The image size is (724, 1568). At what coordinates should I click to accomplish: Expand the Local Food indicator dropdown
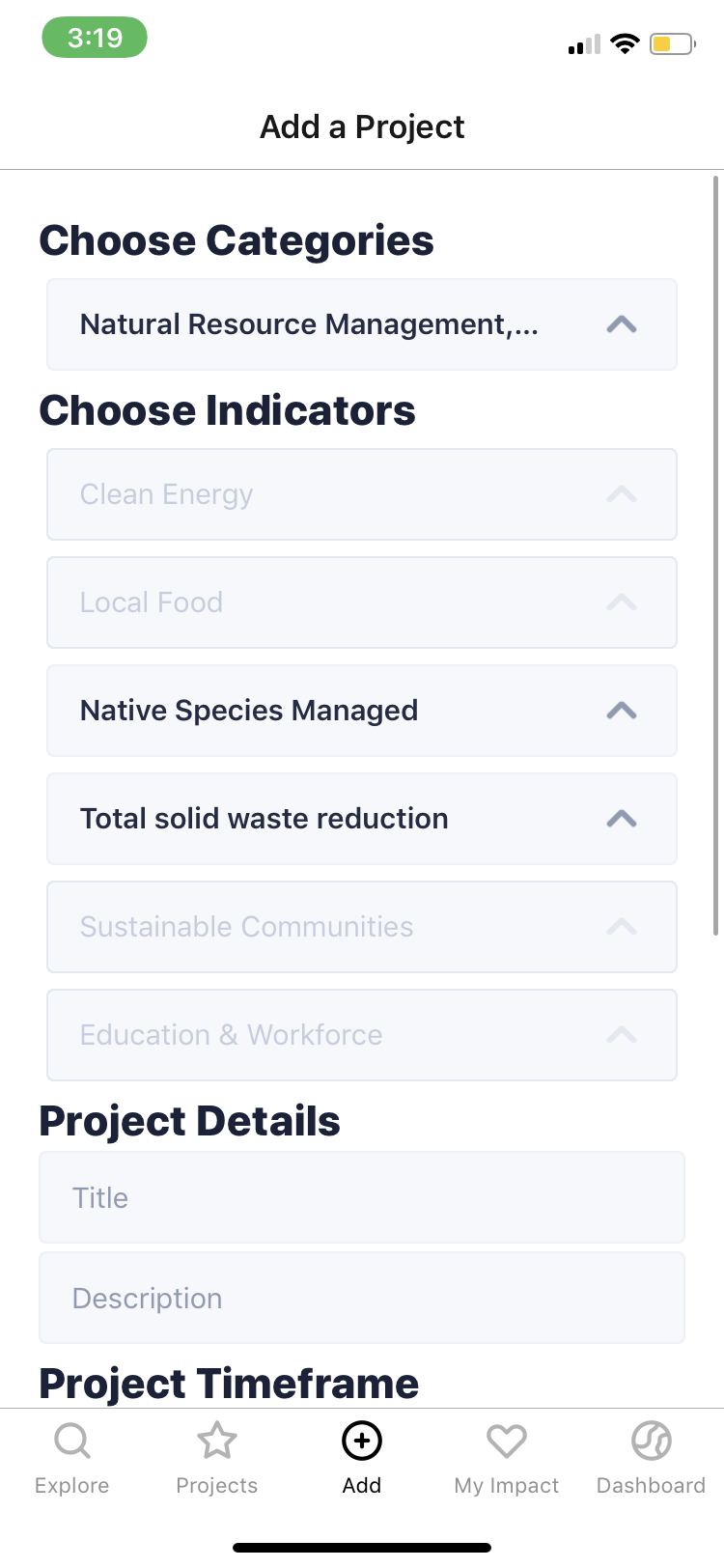361,602
